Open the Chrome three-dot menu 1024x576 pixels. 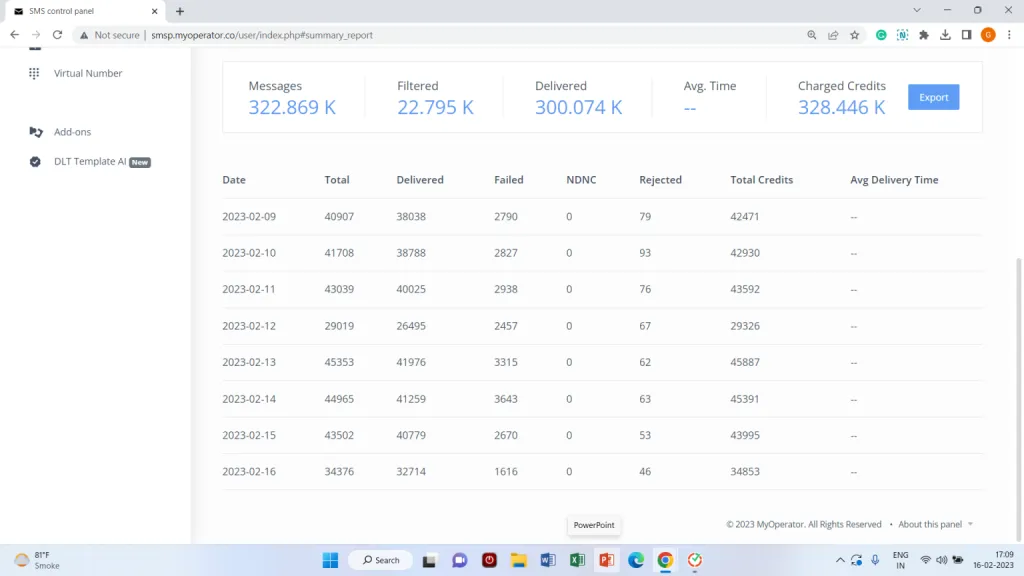click(1010, 35)
